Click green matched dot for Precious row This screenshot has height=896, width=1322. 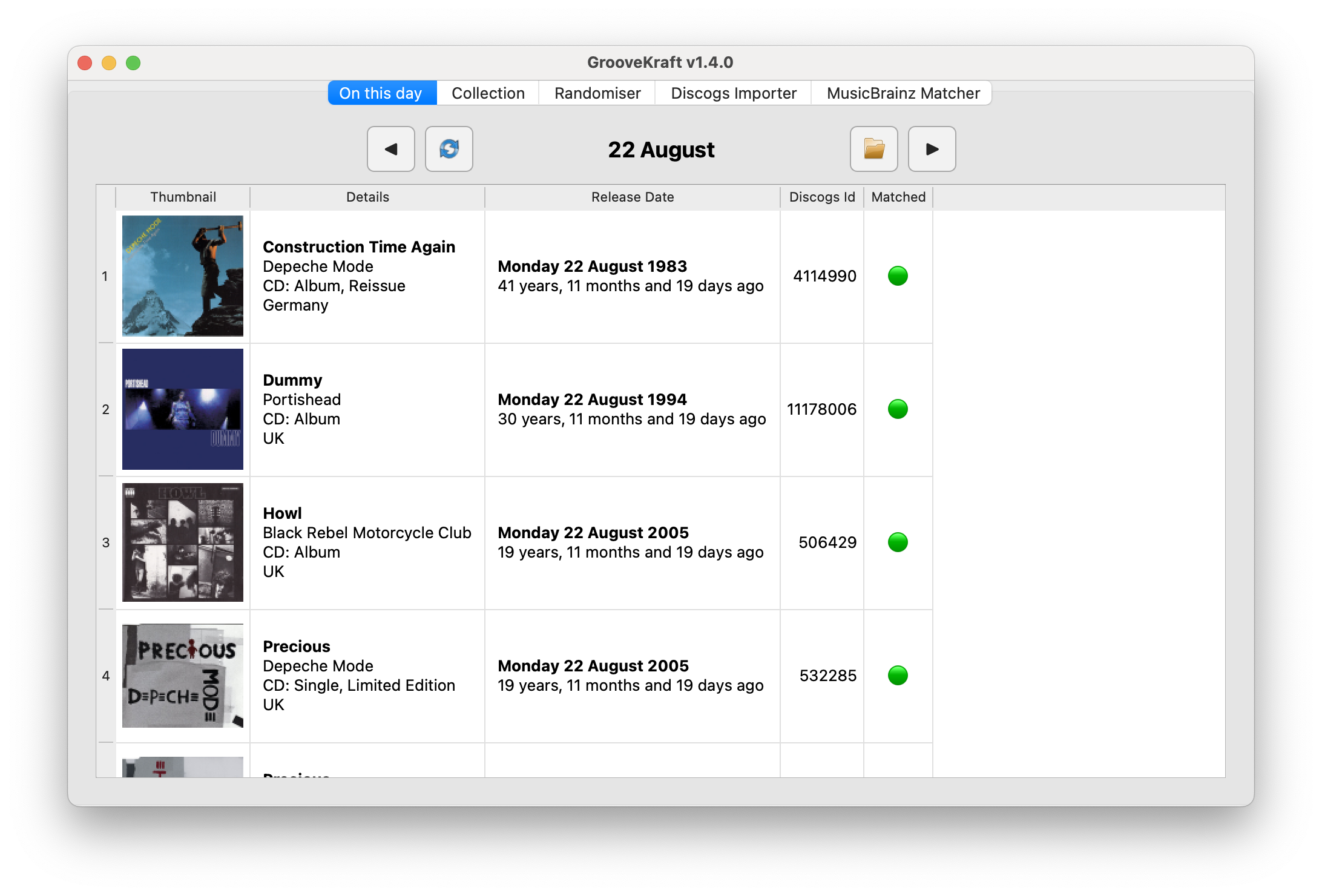pos(898,676)
